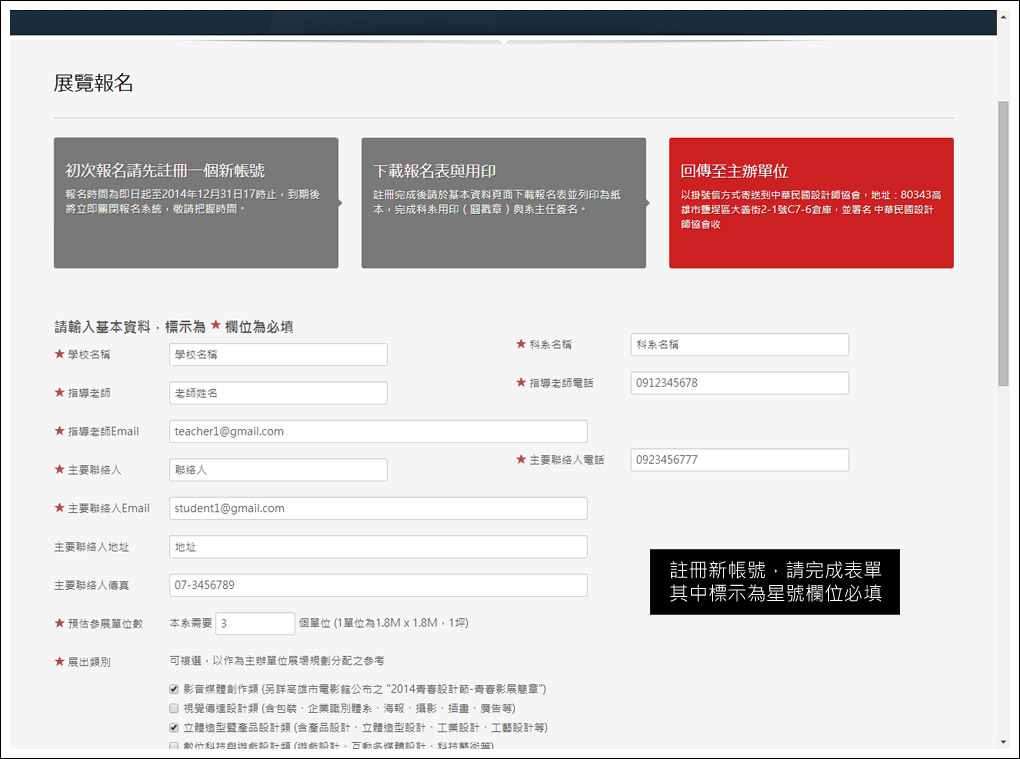Click the page vertical scrollbar thumb

pos(1003,243)
